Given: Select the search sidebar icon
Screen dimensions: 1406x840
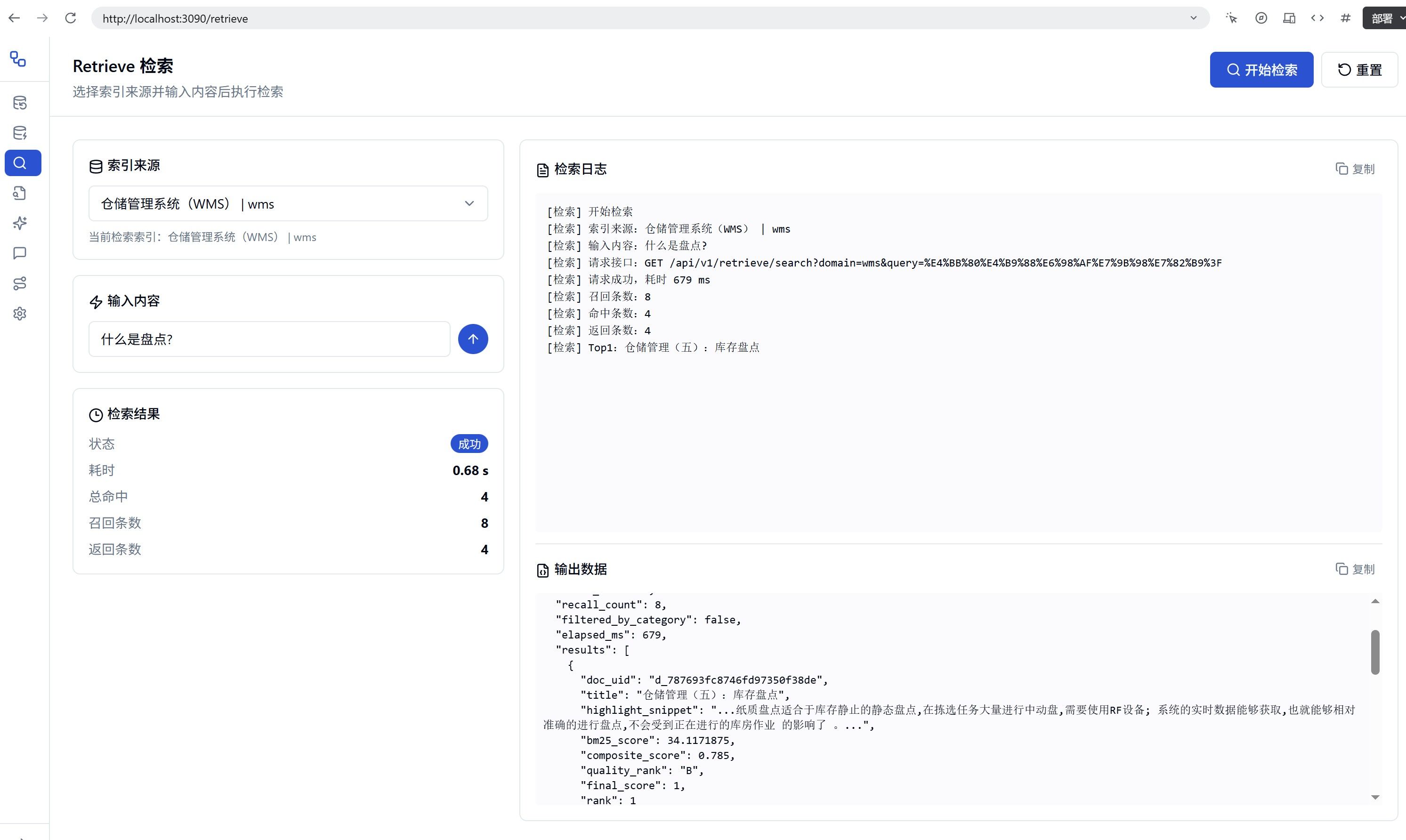Looking at the screenshot, I should click(x=23, y=163).
